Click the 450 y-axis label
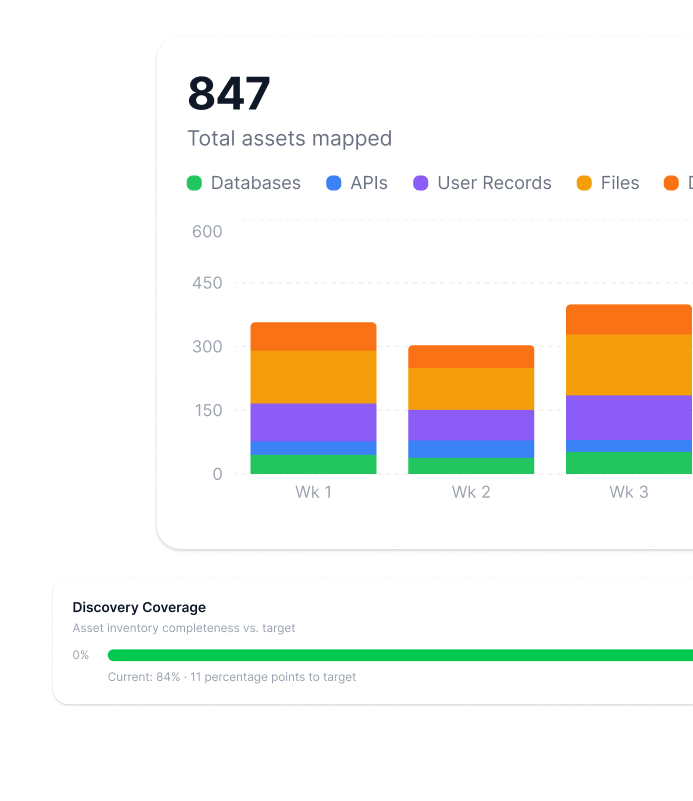Image resolution: width=693 pixels, height=801 pixels. click(x=207, y=283)
